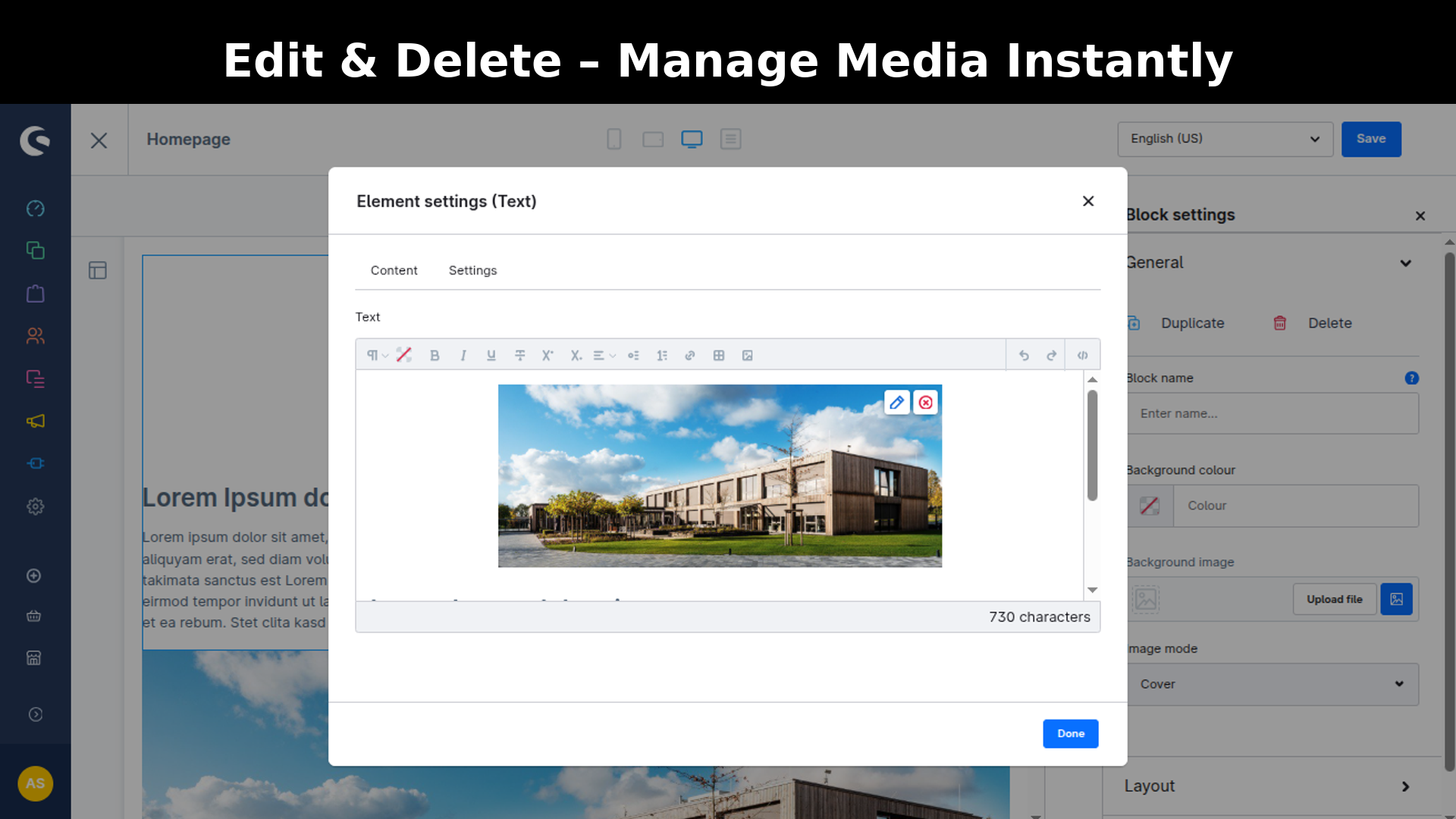
Task: Click the Shopware logo
Action: (x=35, y=140)
